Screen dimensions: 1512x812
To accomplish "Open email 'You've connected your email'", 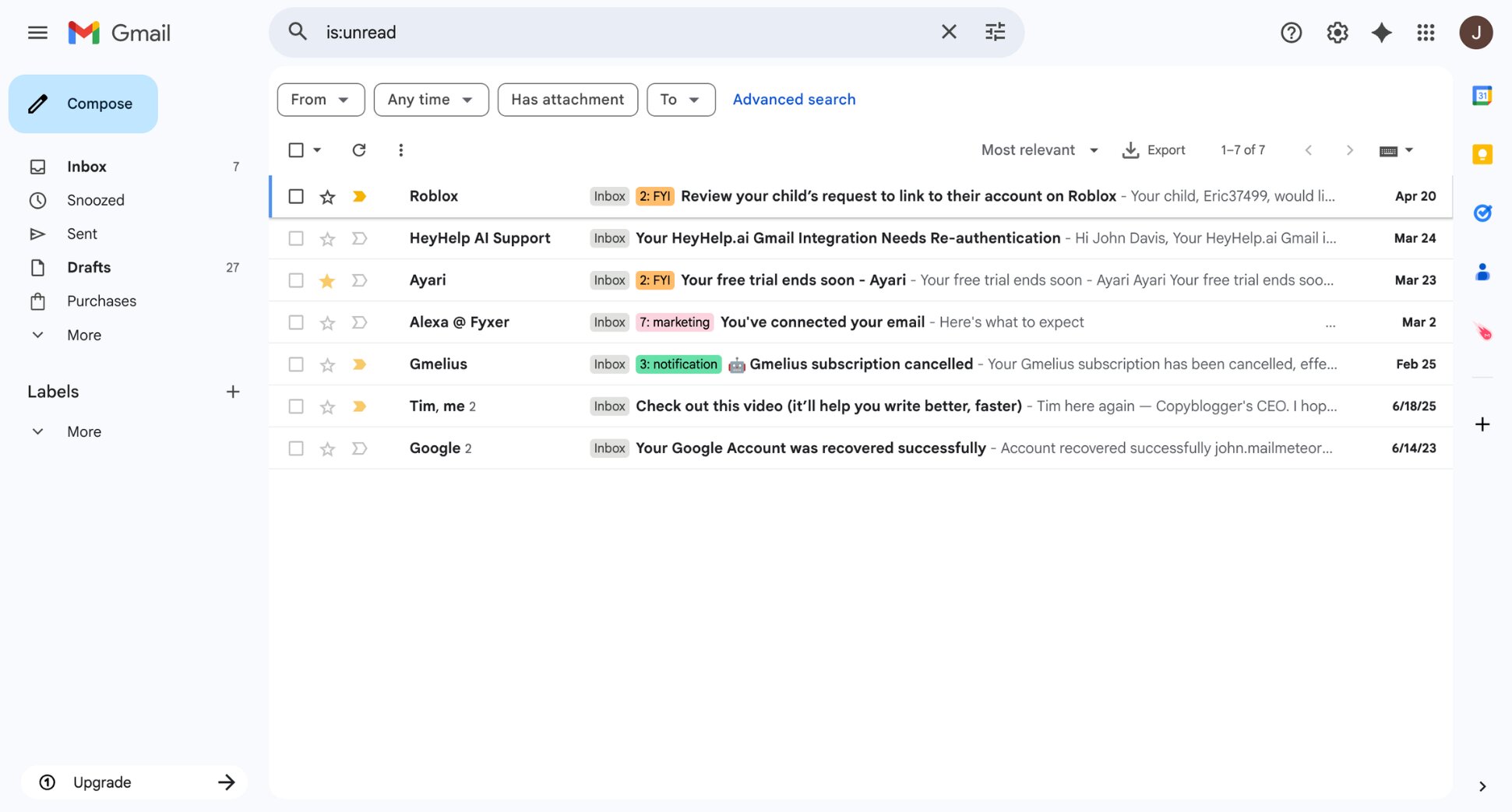I will point(861,322).
